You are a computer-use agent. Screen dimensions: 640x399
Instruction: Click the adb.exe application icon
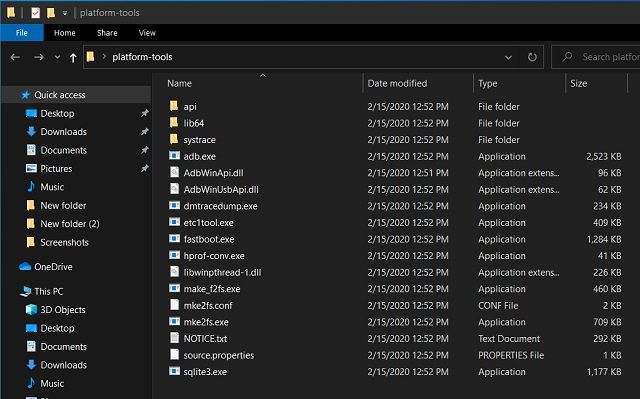[174, 156]
